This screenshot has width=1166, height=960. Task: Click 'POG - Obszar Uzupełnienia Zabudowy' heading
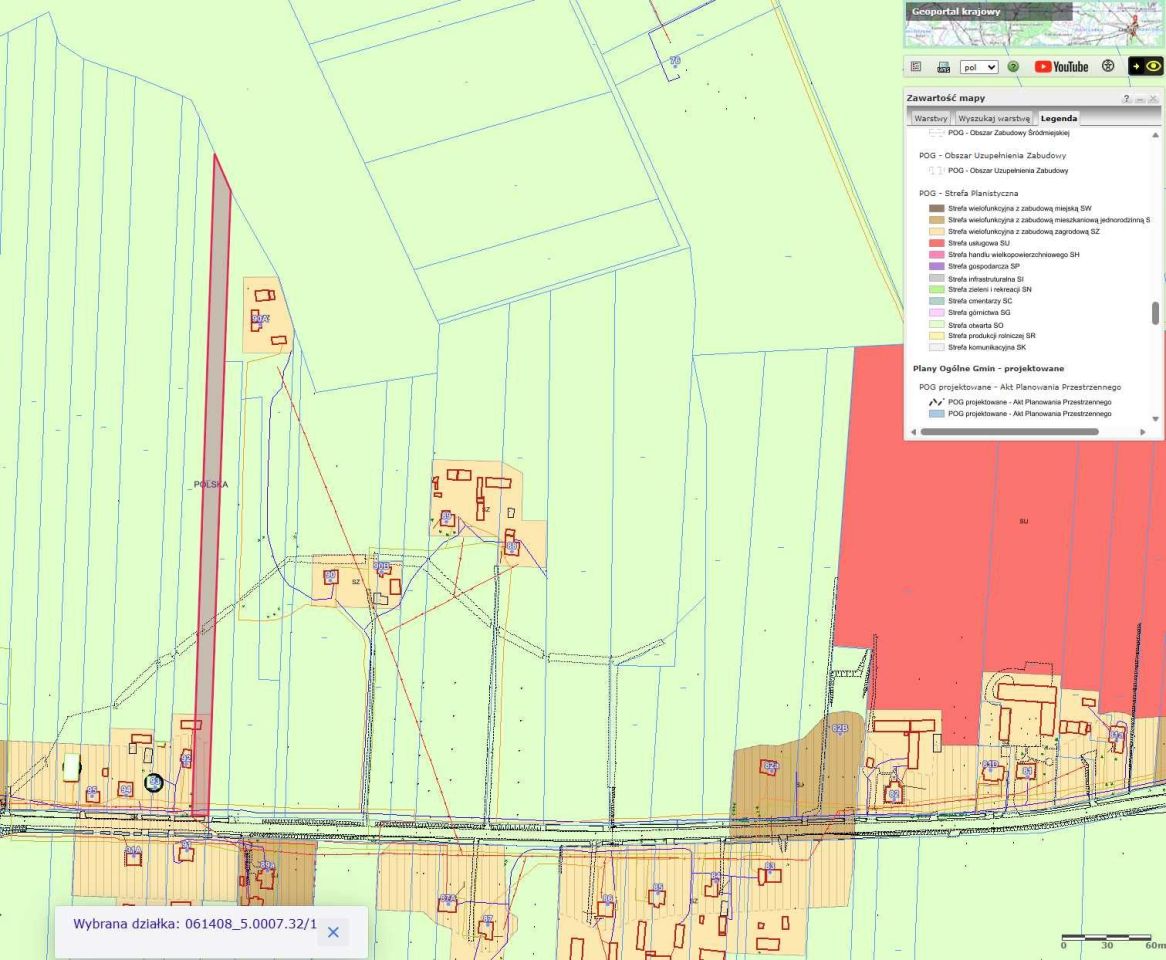pos(992,155)
